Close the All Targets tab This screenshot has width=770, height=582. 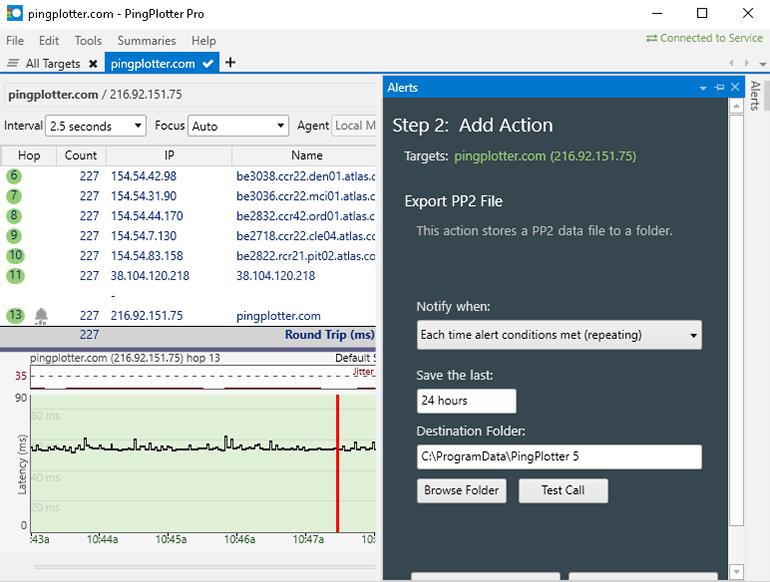[x=93, y=64]
